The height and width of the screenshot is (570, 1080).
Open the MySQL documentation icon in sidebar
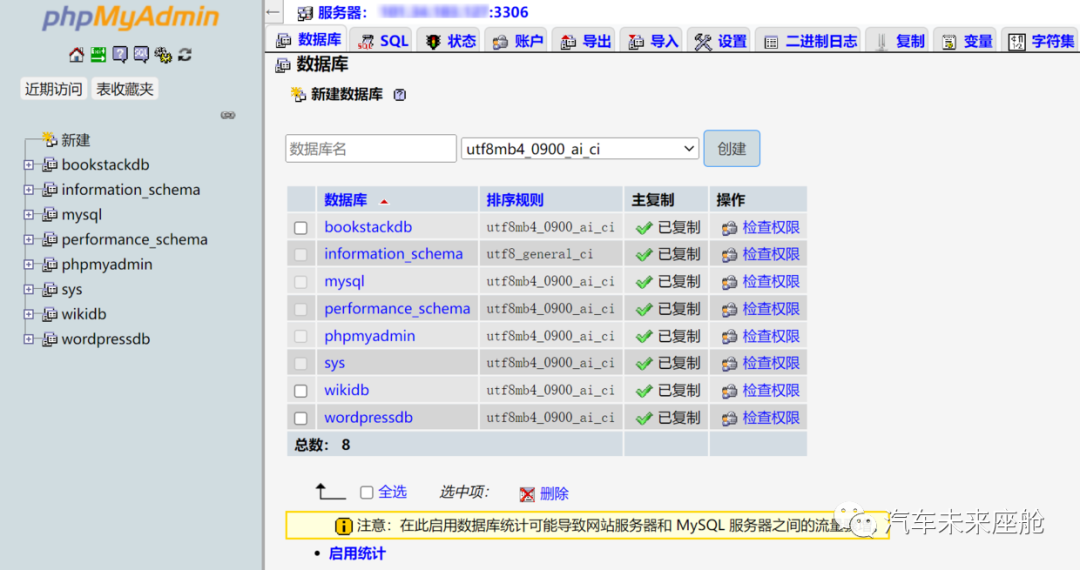141,54
